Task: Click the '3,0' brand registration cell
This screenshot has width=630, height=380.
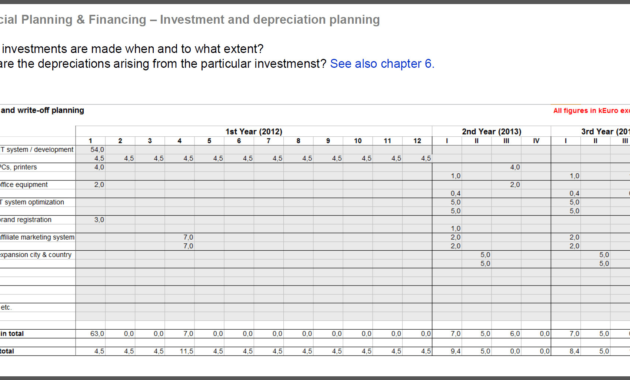Action: point(99,220)
